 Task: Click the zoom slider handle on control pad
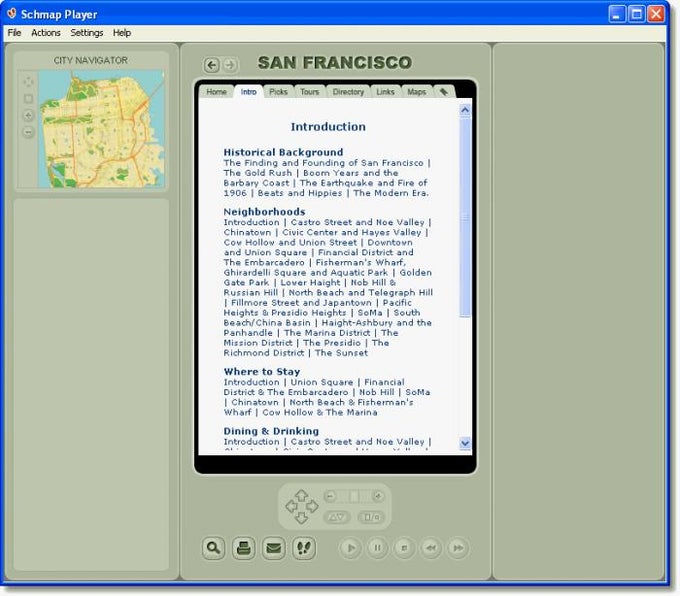[x=354, y=496]
